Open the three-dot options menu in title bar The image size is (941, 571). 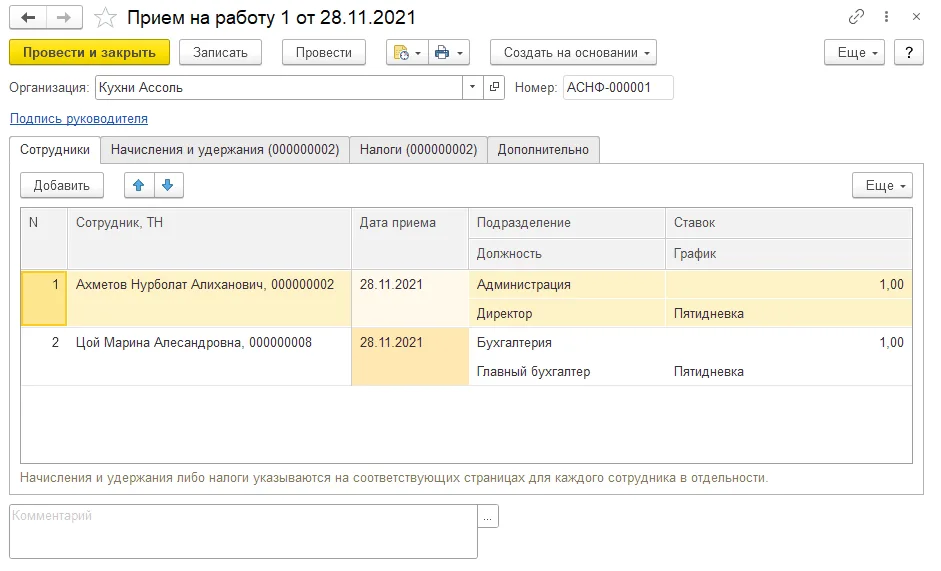point(886,16)
